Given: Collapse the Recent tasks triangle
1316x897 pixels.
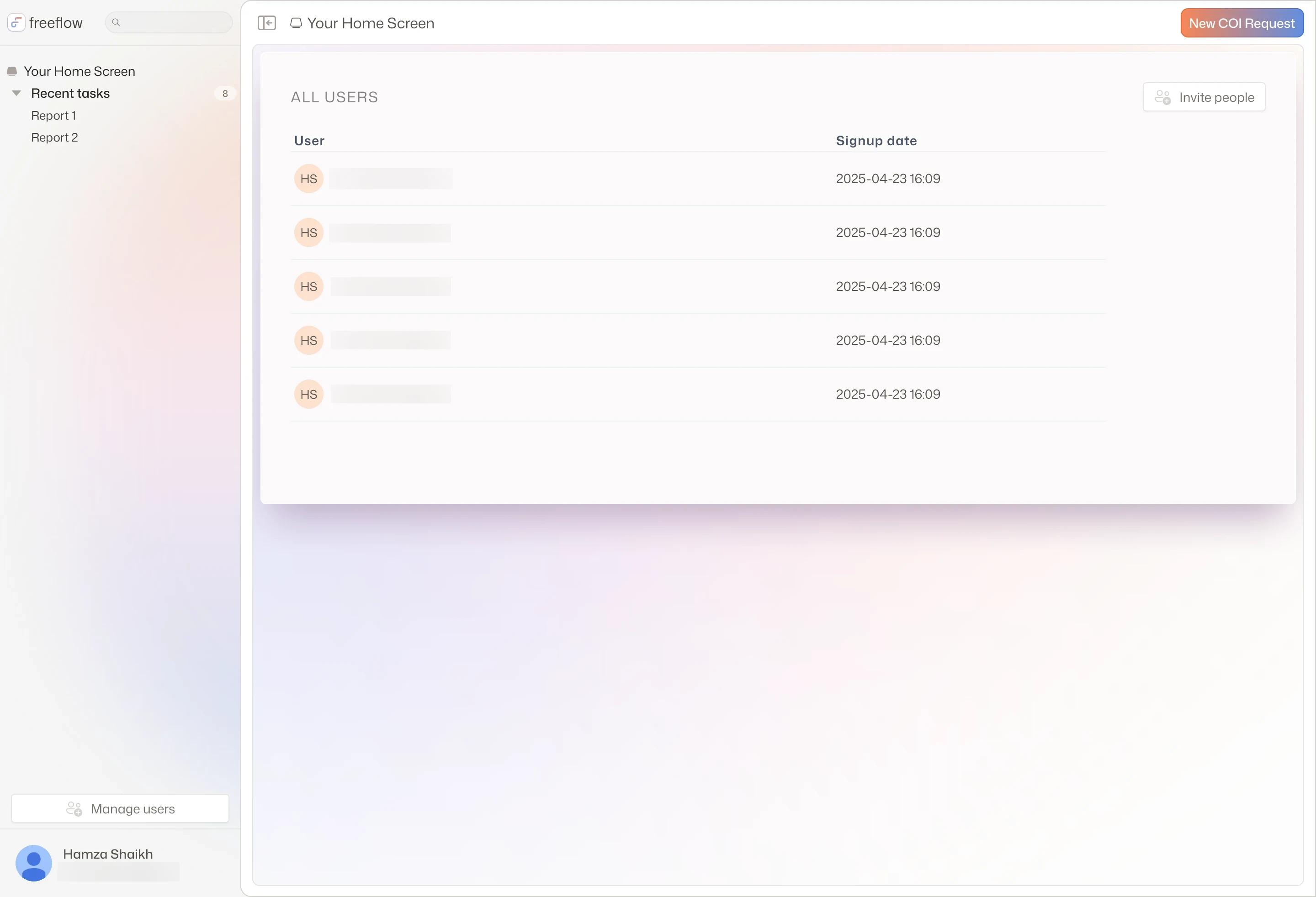Looking at the screenshot, I should [16, 93].
